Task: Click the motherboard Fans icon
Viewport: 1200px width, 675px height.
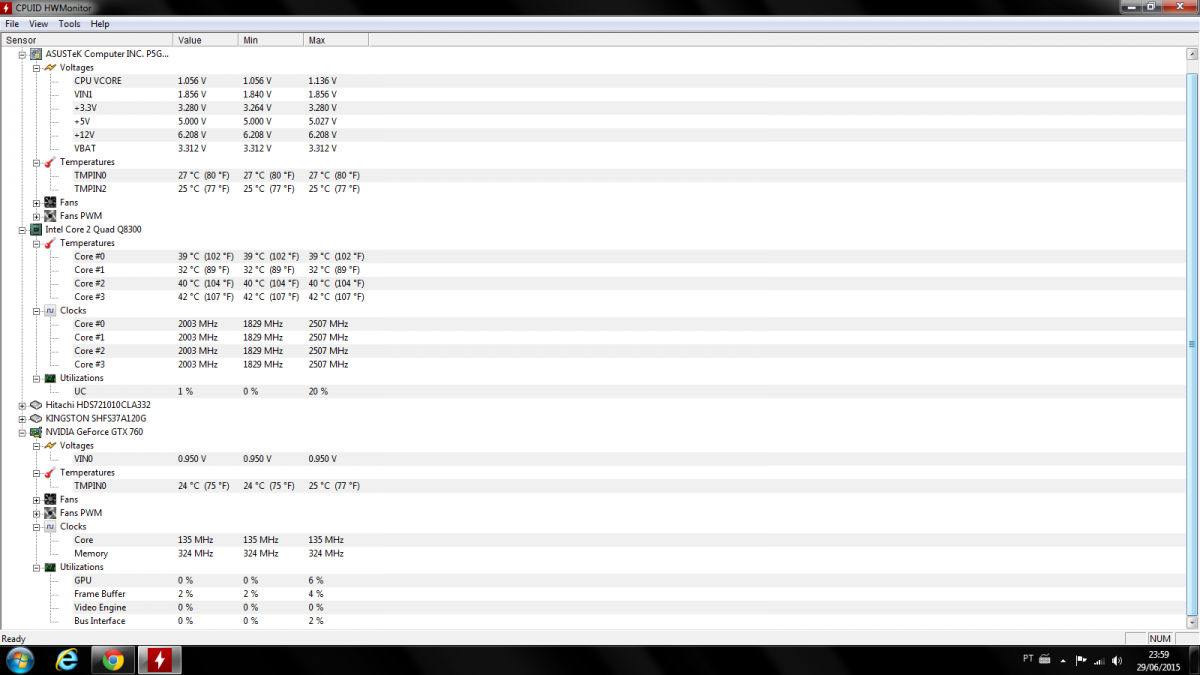Action: (x=49, y=202)
